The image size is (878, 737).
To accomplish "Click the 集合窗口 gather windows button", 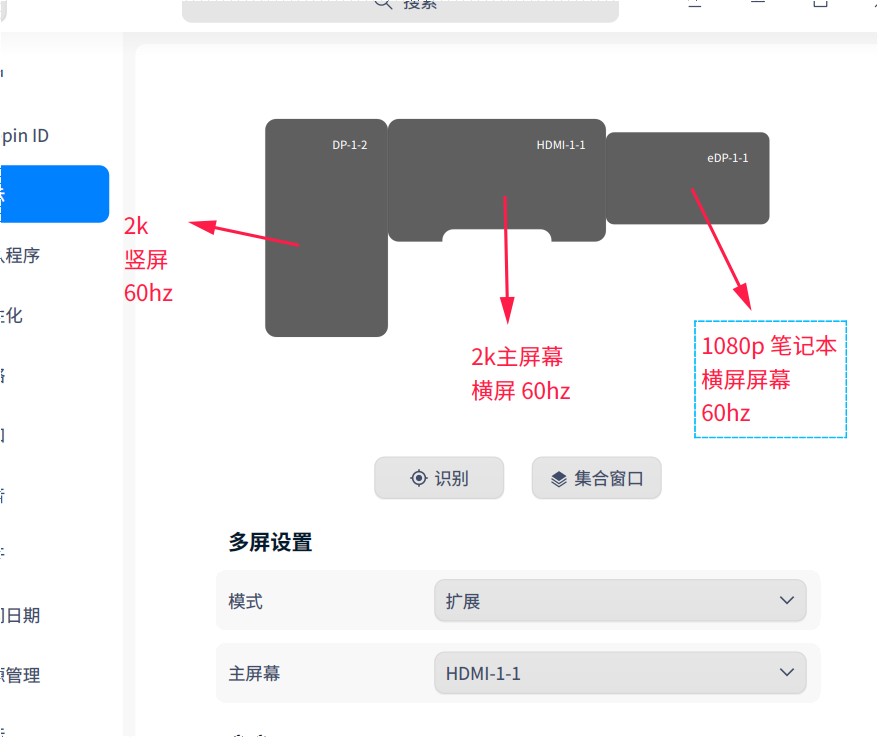I will click(x=596, y=478).
